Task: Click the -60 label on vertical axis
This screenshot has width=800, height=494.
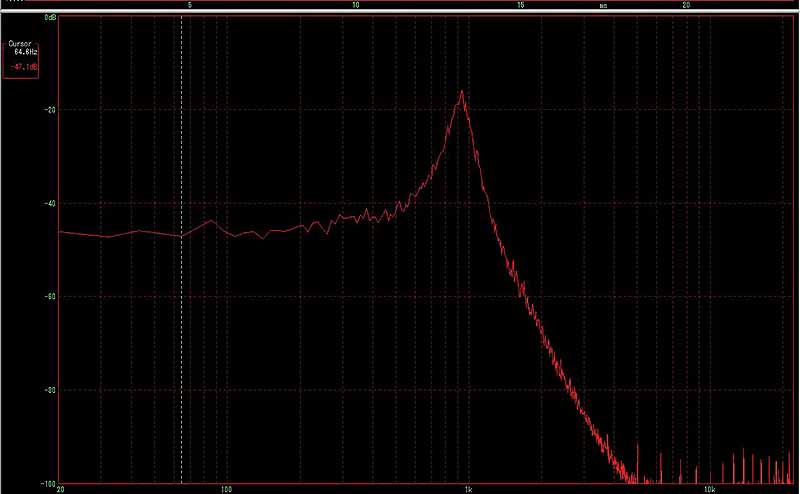Action: pyautogui.click(x=49, y=296)
